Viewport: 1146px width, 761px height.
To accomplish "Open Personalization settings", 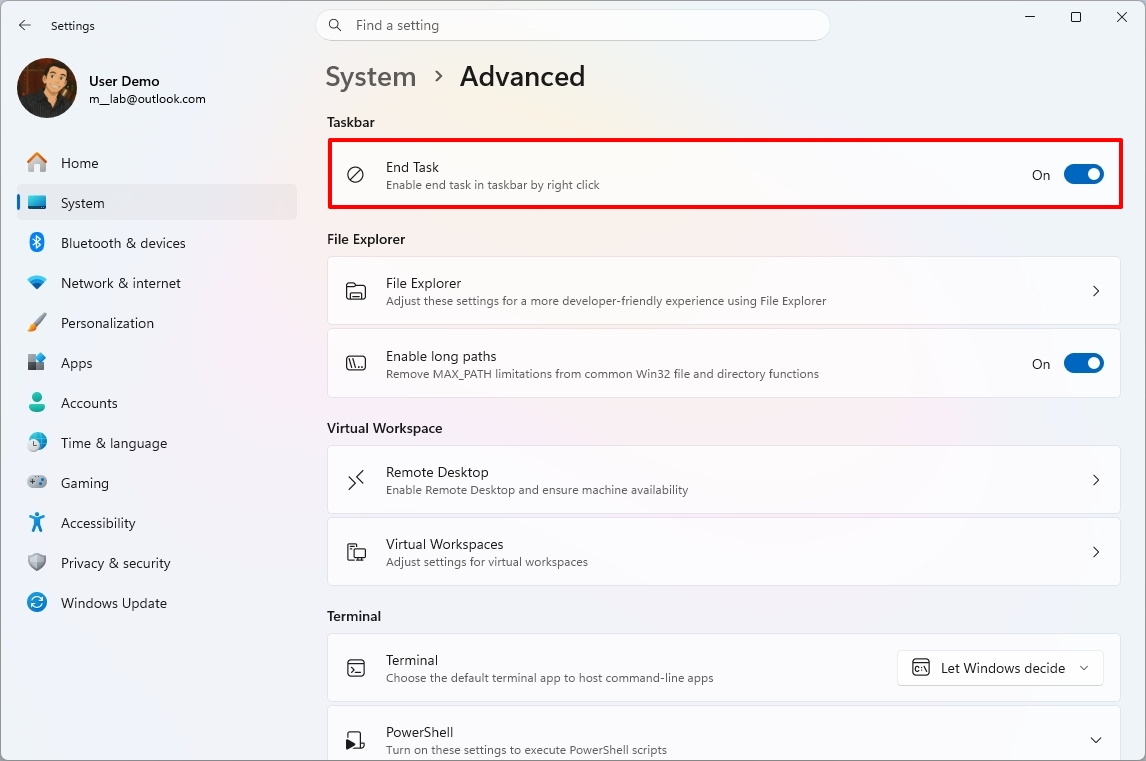I will [156, 322].
